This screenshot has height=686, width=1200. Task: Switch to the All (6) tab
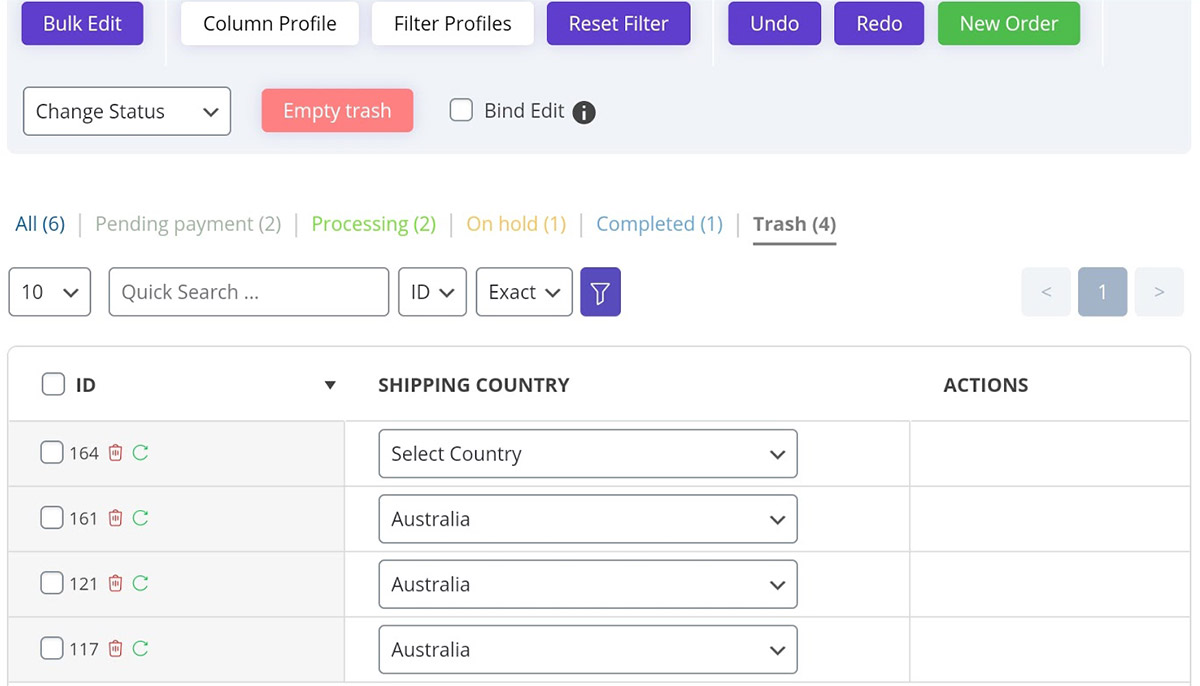(x=40, y=224)
